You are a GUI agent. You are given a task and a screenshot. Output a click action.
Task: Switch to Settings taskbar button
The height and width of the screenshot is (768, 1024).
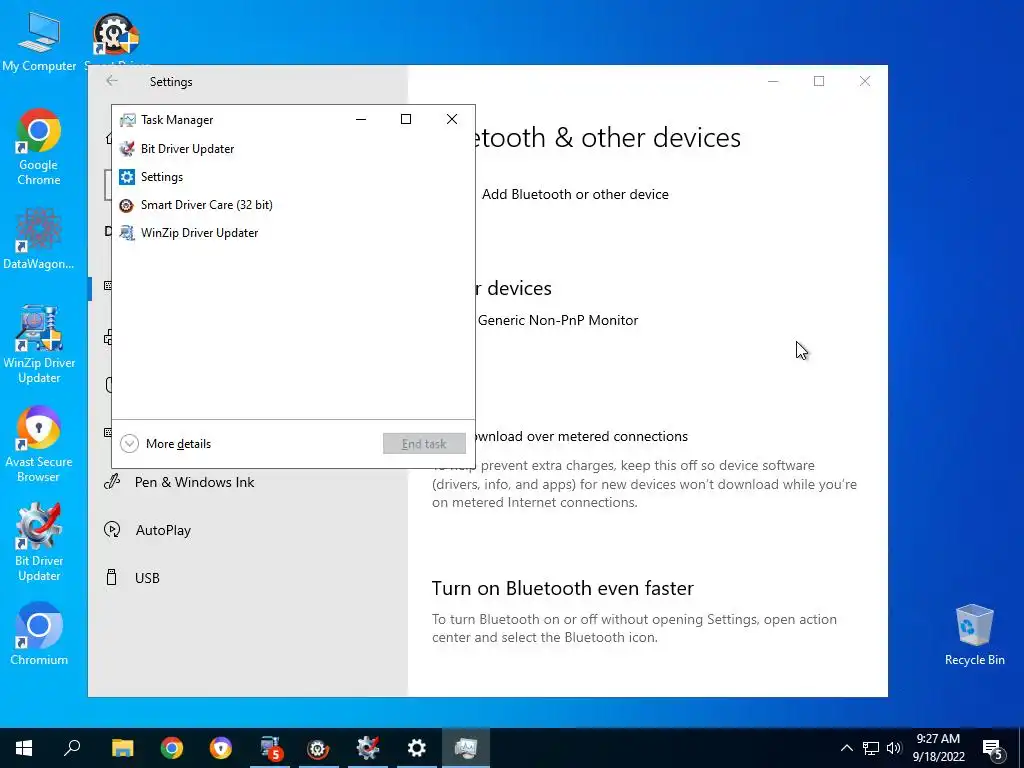tap(417, 748)
